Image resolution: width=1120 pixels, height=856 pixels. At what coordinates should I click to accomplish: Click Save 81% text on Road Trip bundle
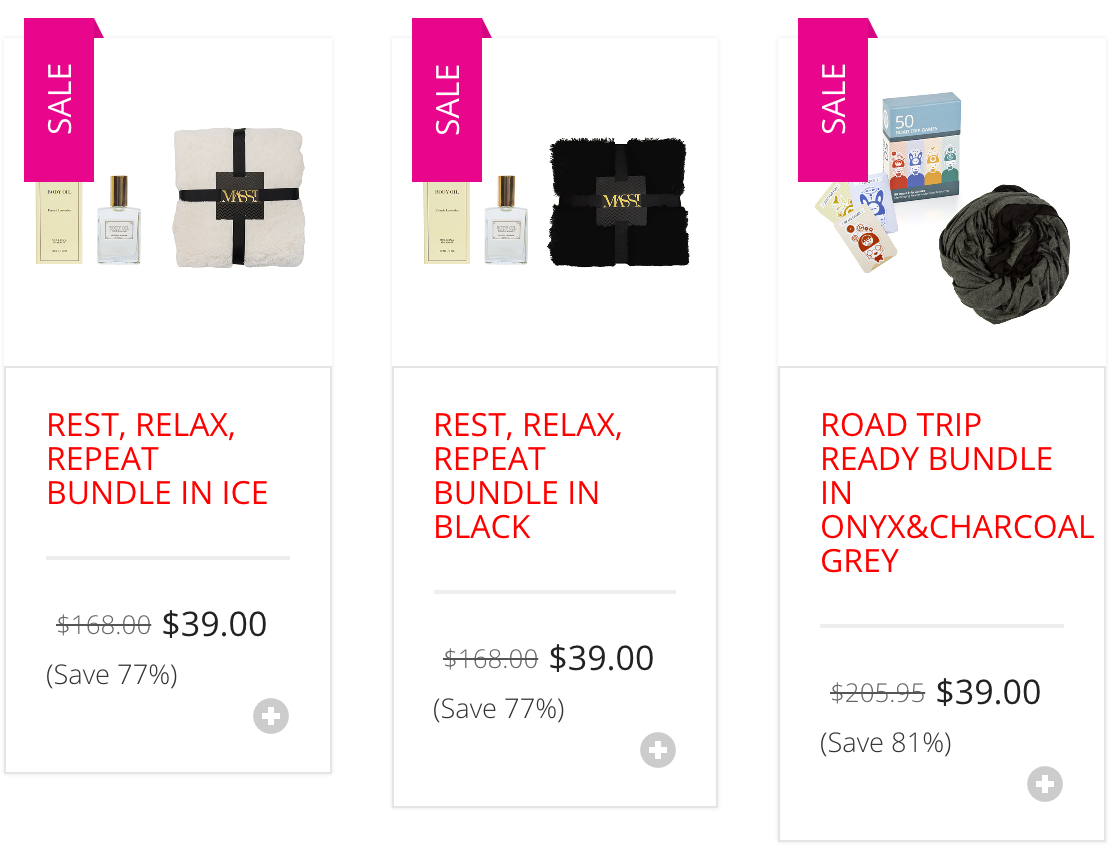click(886, 742)
